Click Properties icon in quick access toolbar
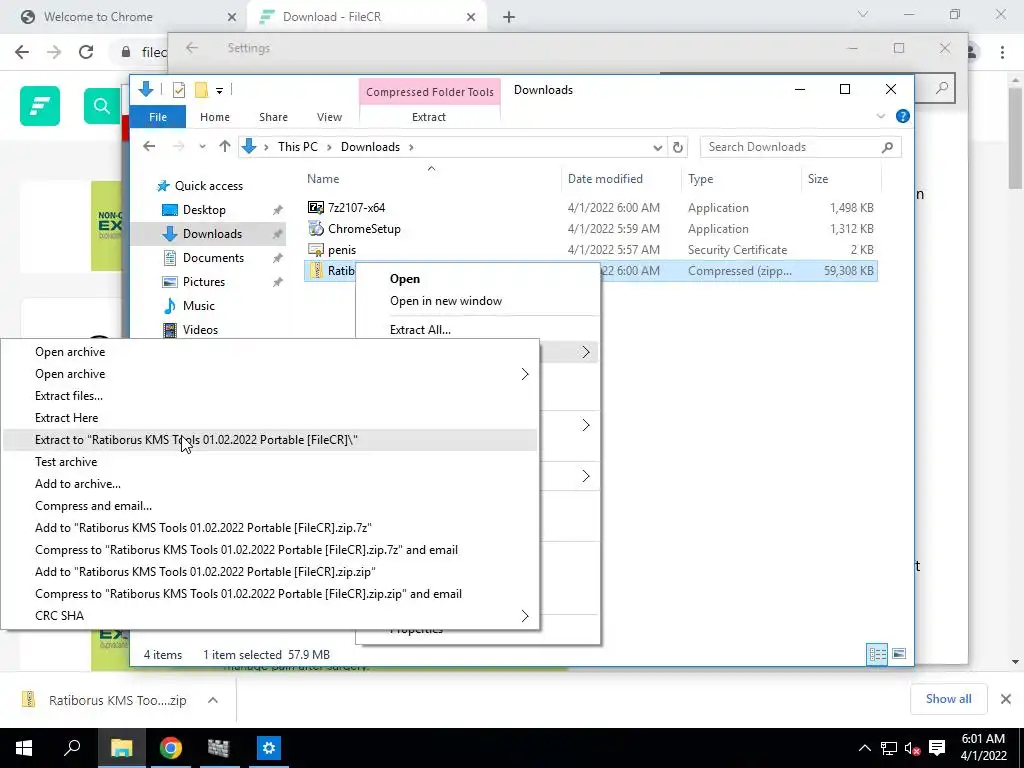The height and width of the screenshot is (768, 1024). (178, 90)
